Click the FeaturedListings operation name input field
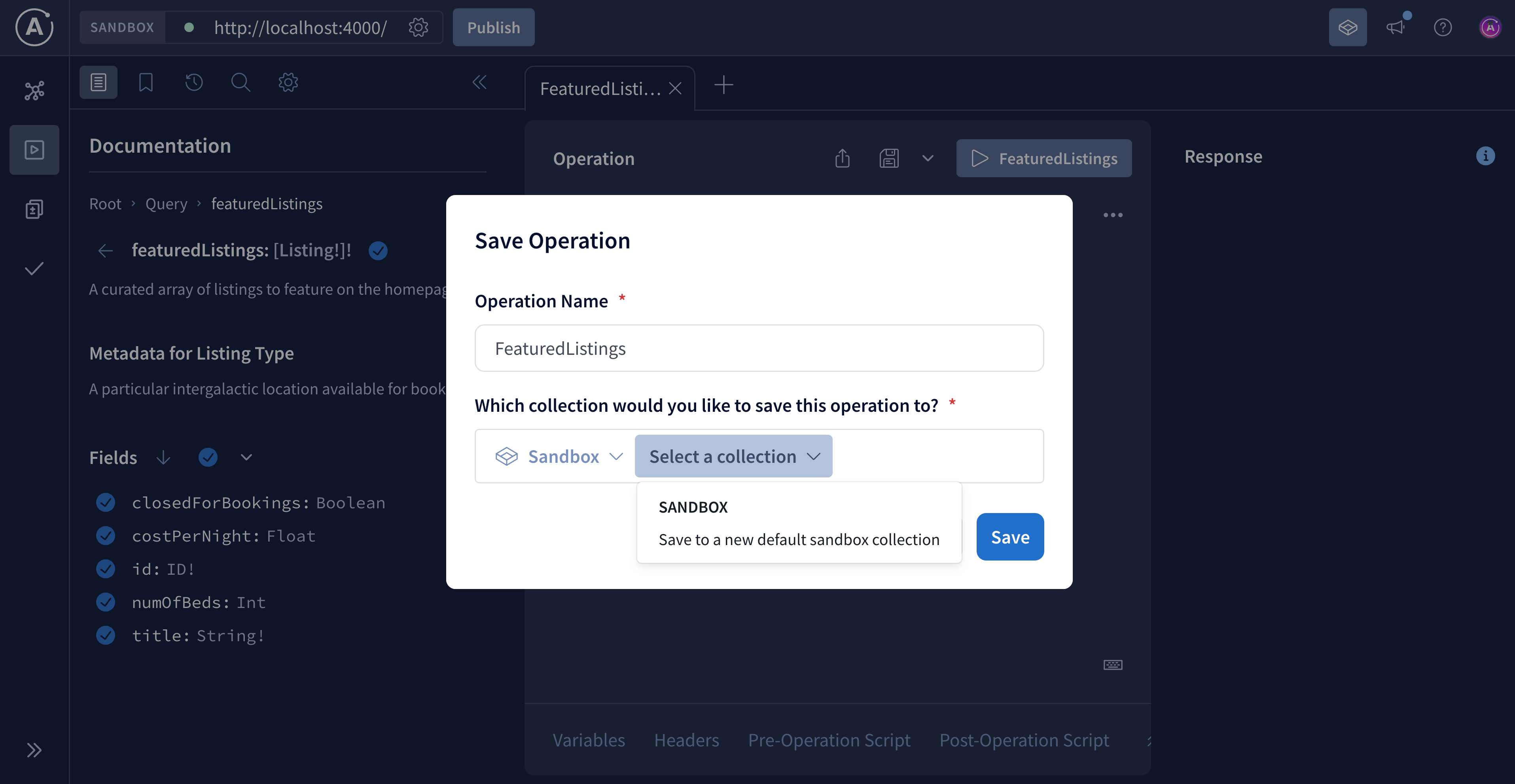This screenshot has height=784, width=1515. click(759, 348)
